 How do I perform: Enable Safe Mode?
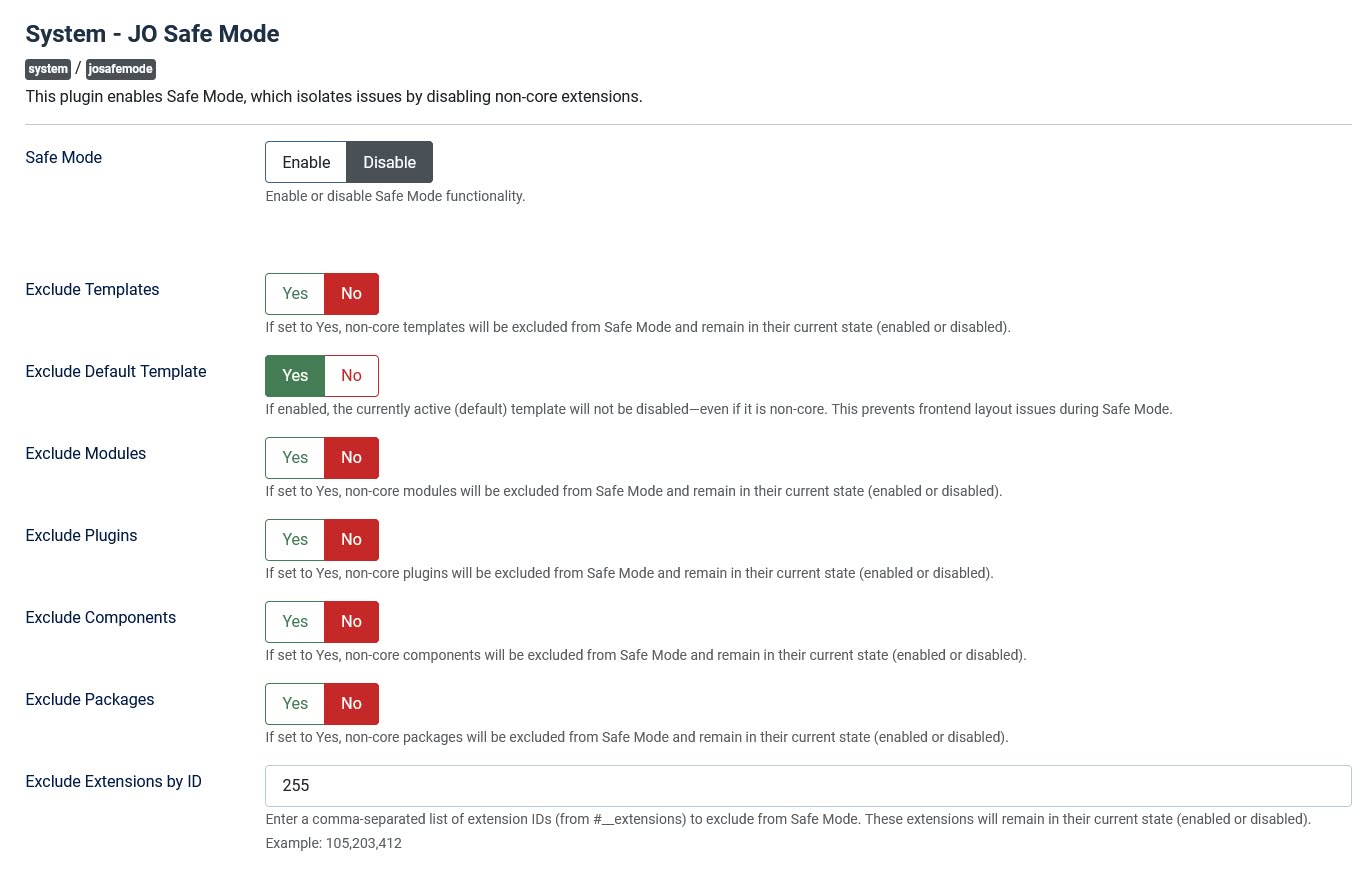[306, 162]
